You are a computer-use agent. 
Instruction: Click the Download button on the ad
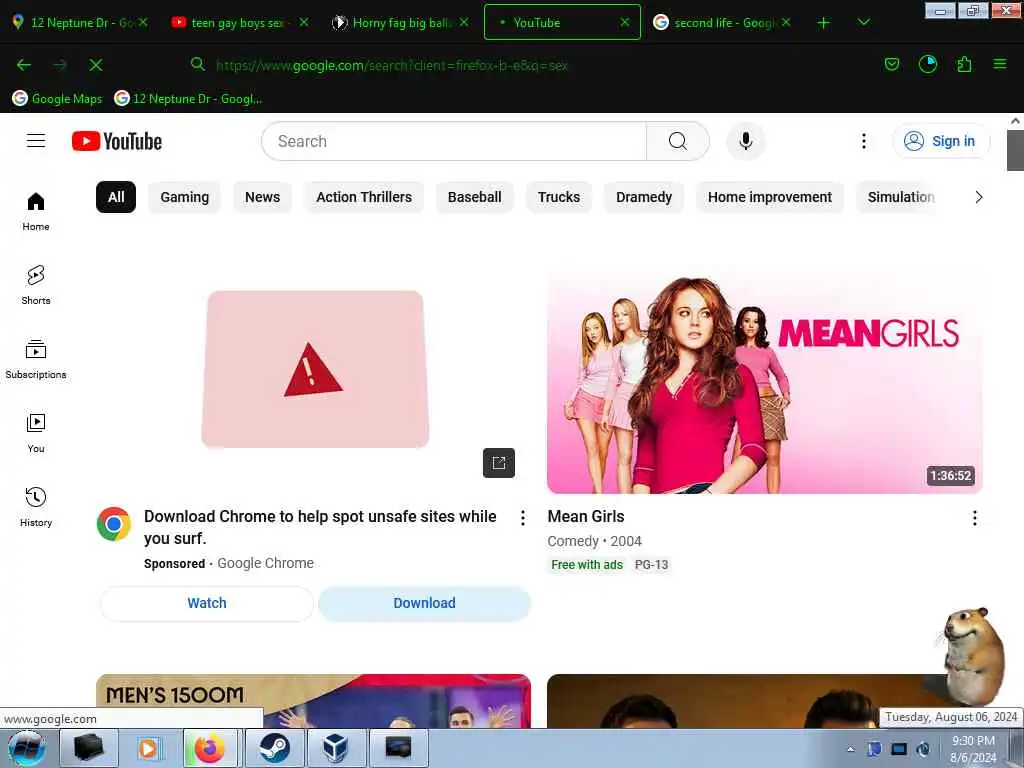424,603
